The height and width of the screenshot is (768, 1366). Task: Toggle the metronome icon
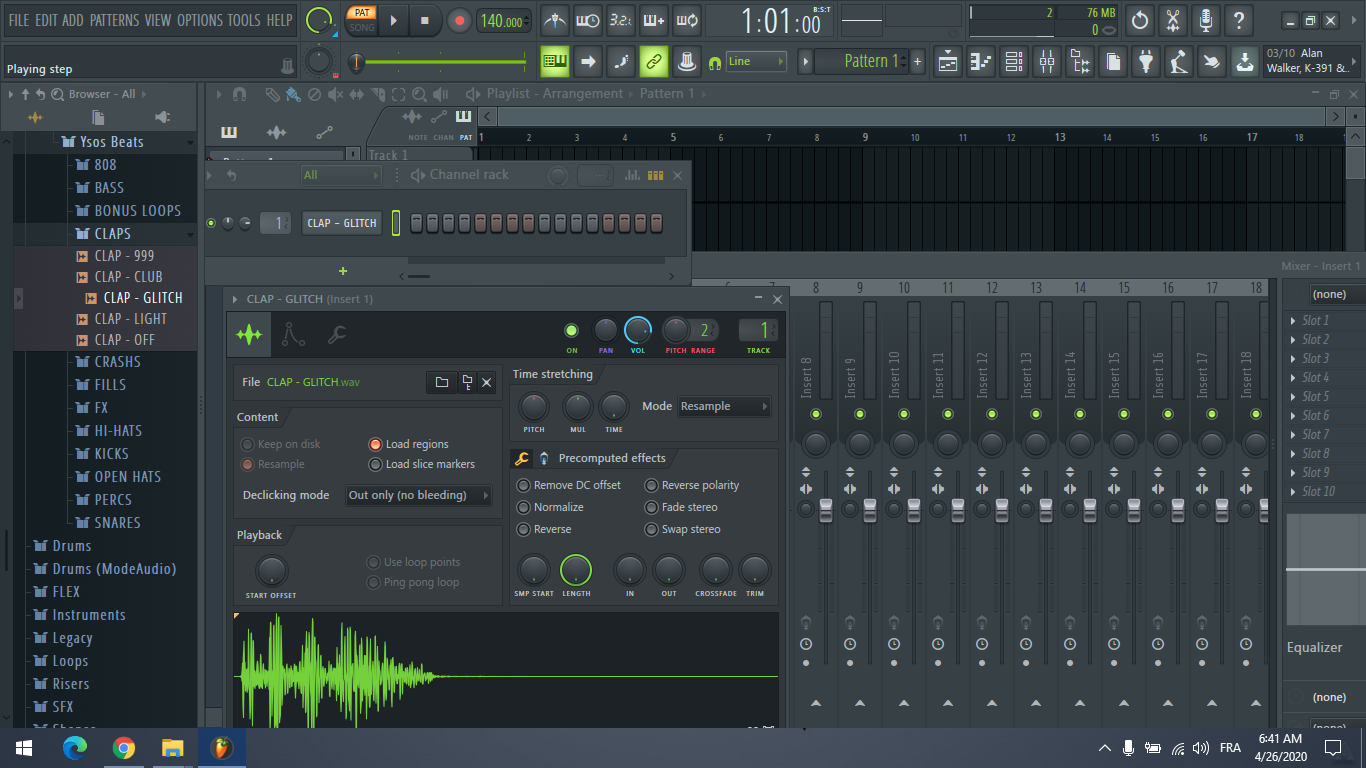click(x=553, y=20)
